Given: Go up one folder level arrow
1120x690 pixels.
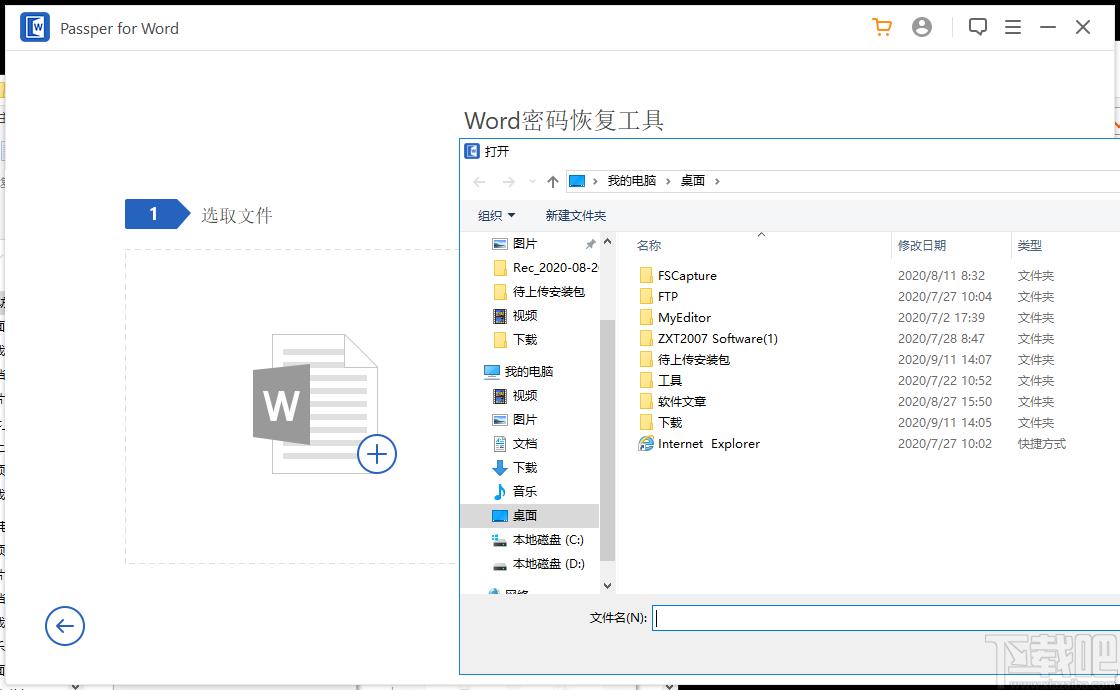Looking at the screenshot, I should pos(552,181).
